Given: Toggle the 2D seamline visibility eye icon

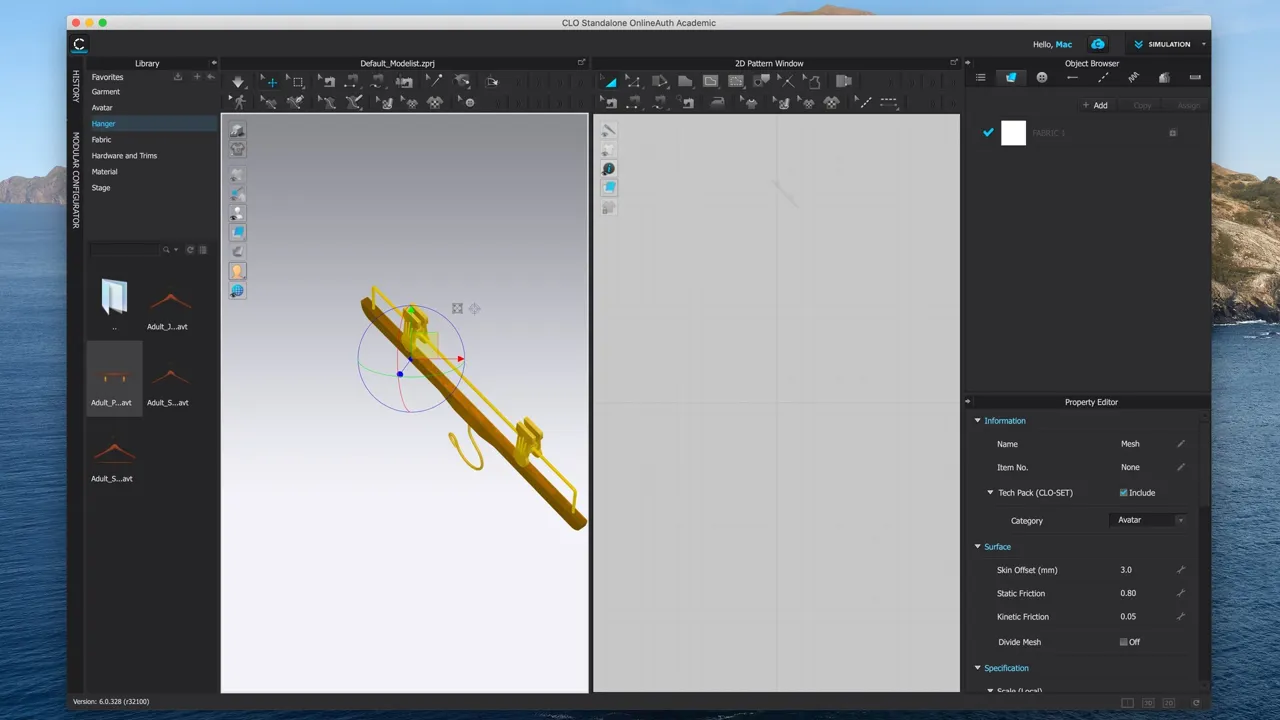Looking at the screenshot, I should pos(608,131).
